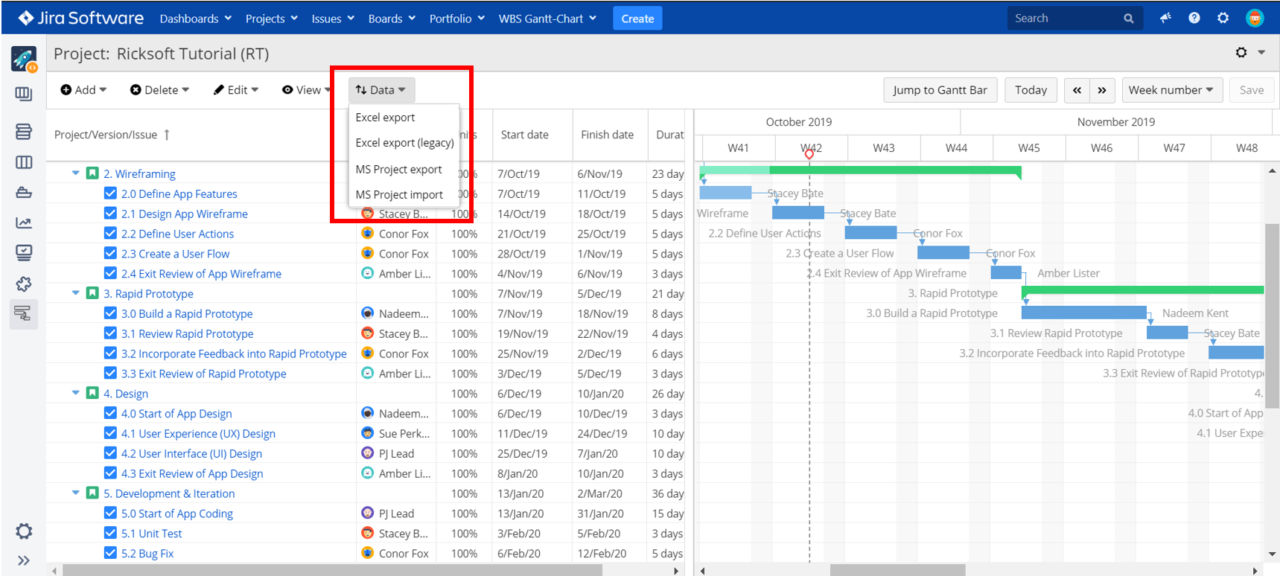Image resolution: width=1280 pixels, height=576 pixels.
Task: Click Jump to Gantt Bar button
Action: click(x=940, y=90)
